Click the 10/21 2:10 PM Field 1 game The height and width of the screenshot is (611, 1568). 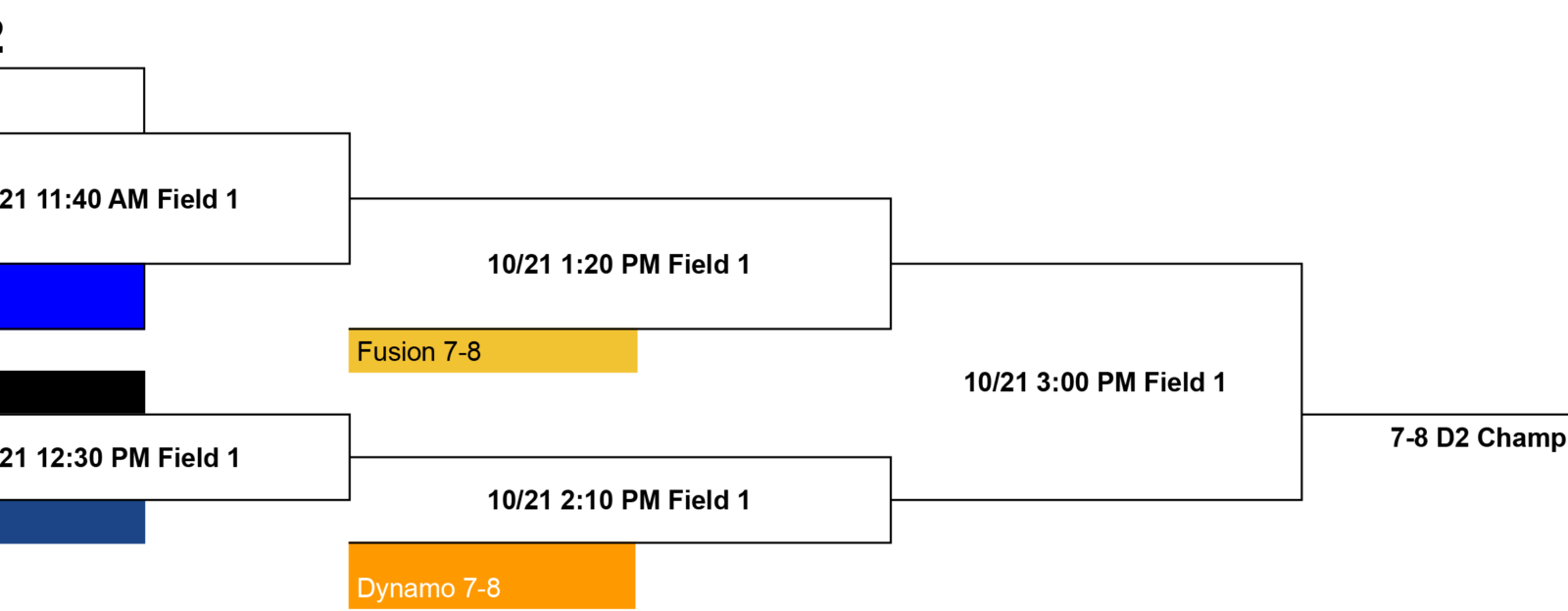click(x=618, y=500)
